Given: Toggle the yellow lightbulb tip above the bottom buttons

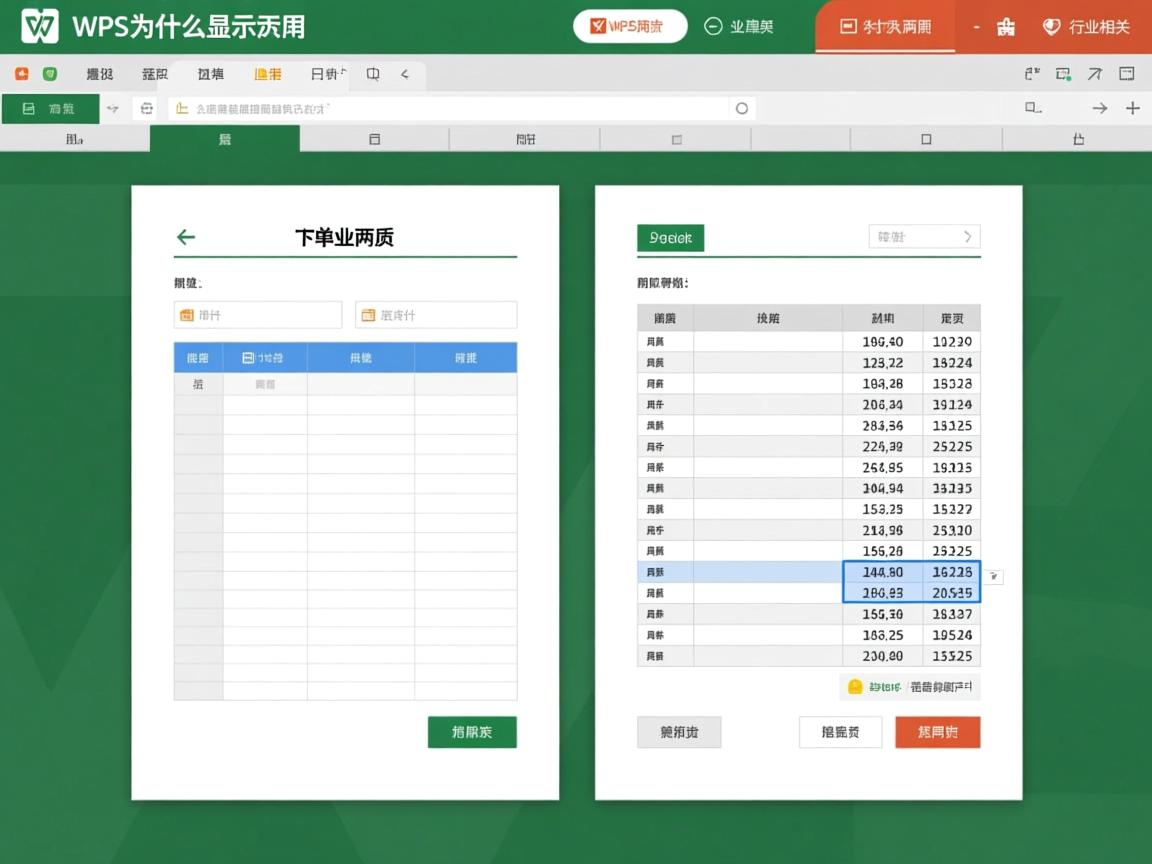Looking at the screenshot, I should pos(856,687).
